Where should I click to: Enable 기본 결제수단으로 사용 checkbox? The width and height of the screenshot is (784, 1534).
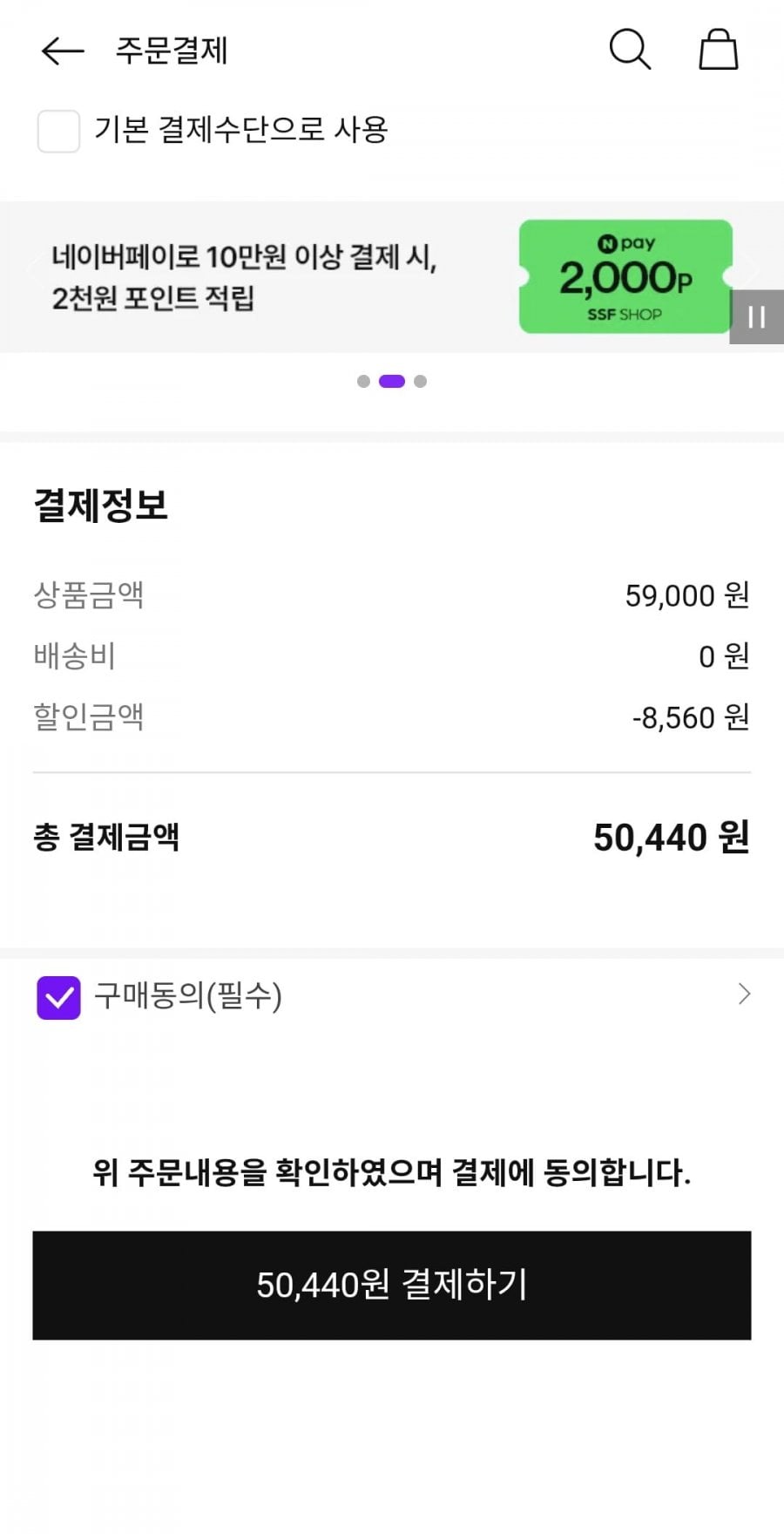point(58,132)
